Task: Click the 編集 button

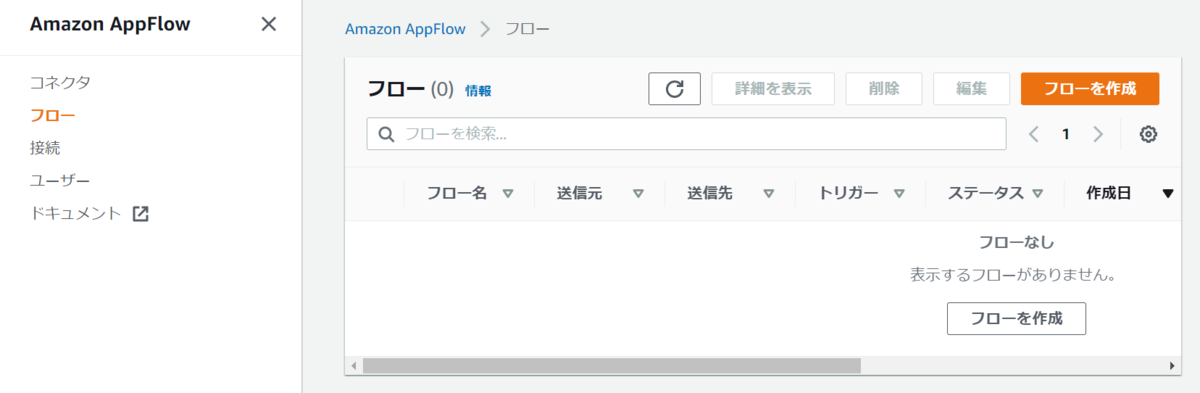Action: (x=971, y=88)
